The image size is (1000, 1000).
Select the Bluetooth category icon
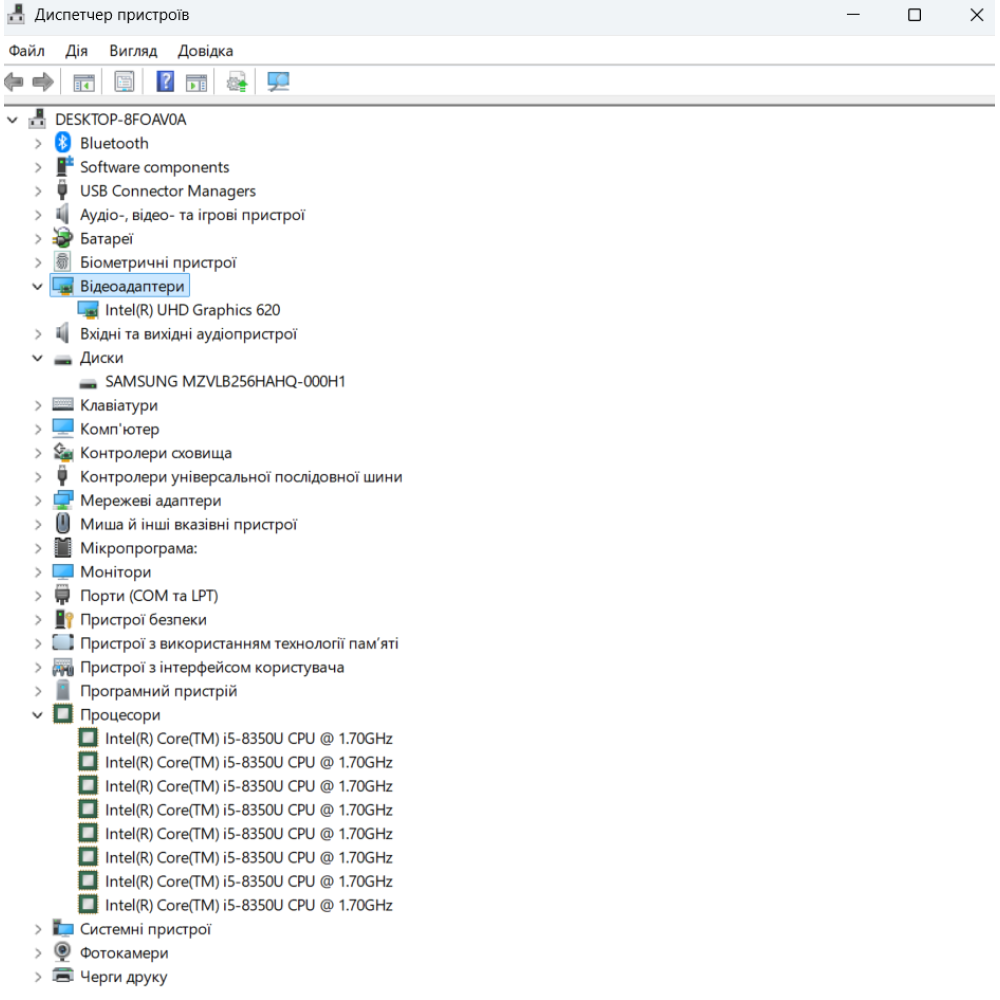click(63, 143)
